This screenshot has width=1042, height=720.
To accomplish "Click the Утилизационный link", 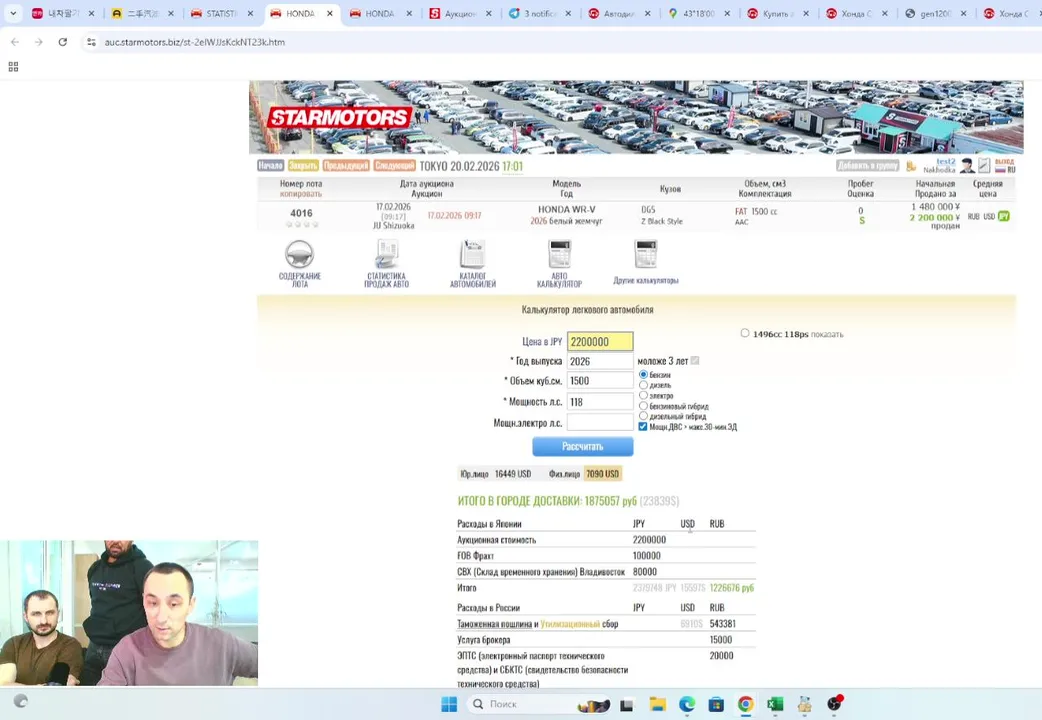I will [570, 624].
